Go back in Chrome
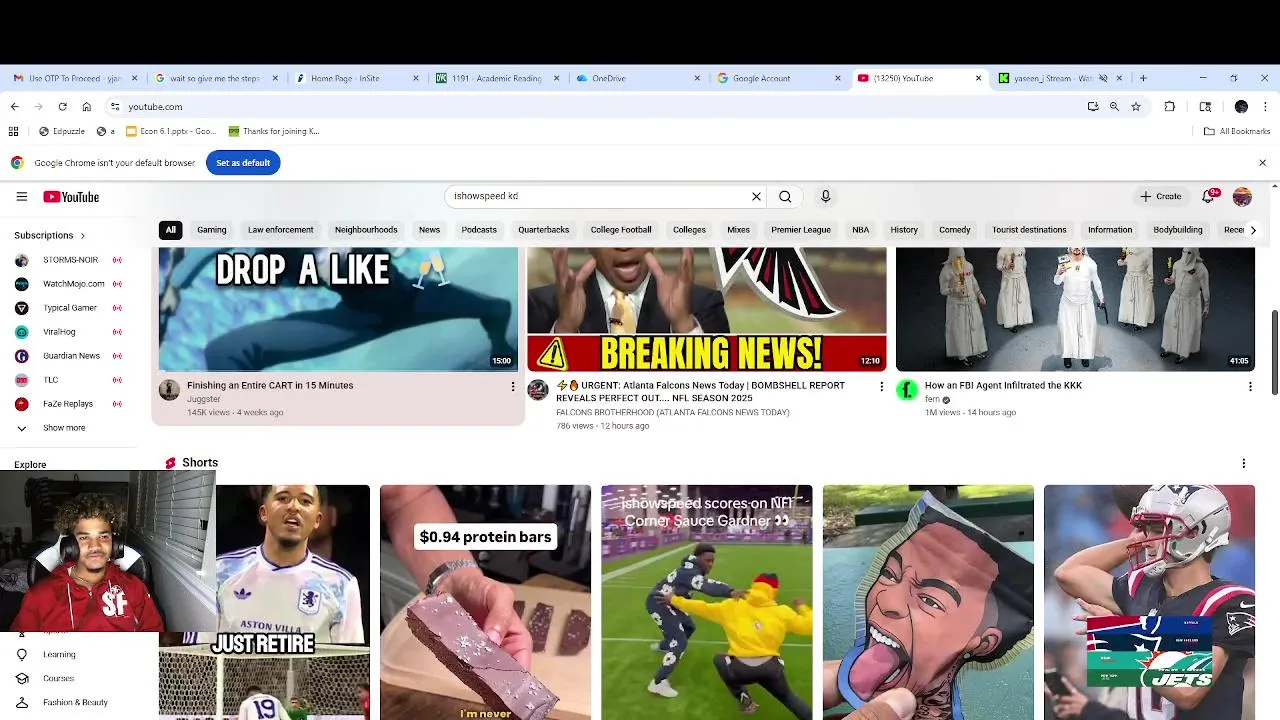This screenshot has height=720, width=1280. tap(14, 106)
